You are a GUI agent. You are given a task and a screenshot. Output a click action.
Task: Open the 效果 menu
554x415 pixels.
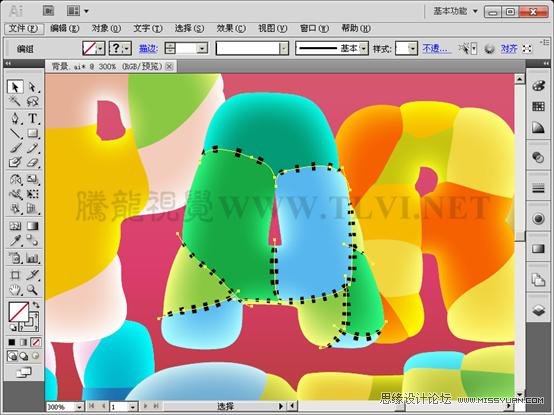[231, 28]
